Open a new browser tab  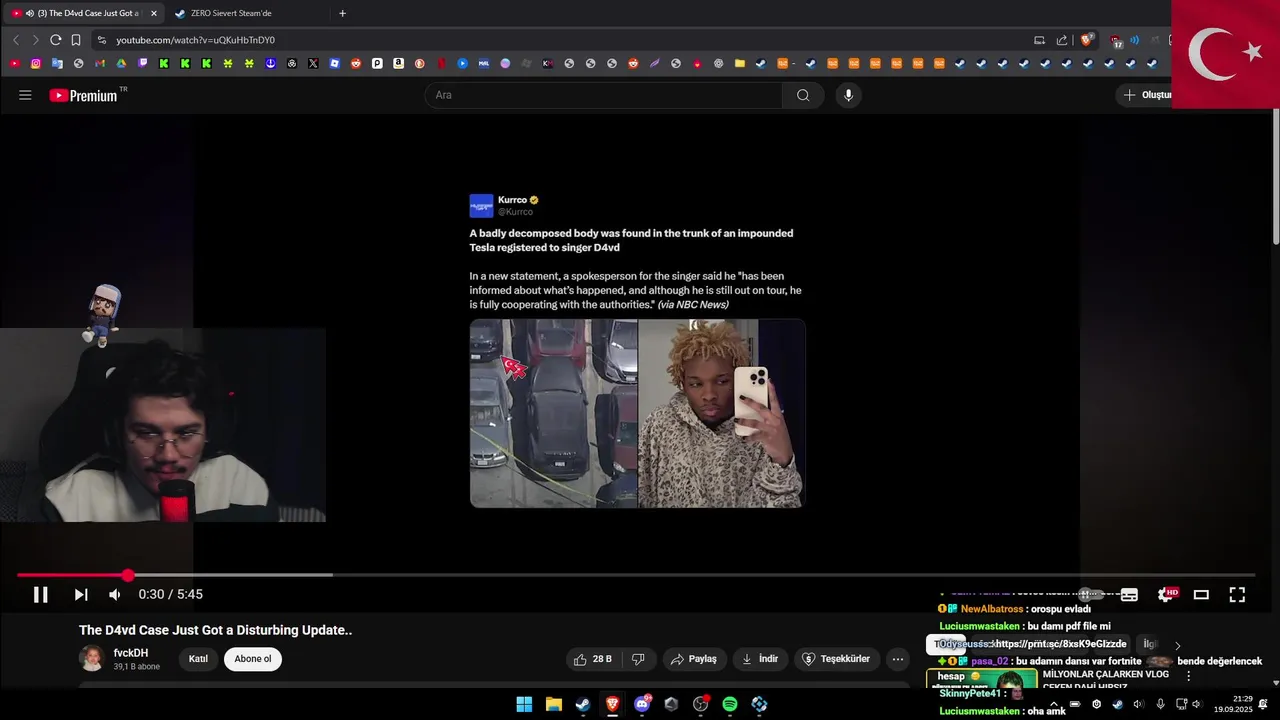coord(342,13)
